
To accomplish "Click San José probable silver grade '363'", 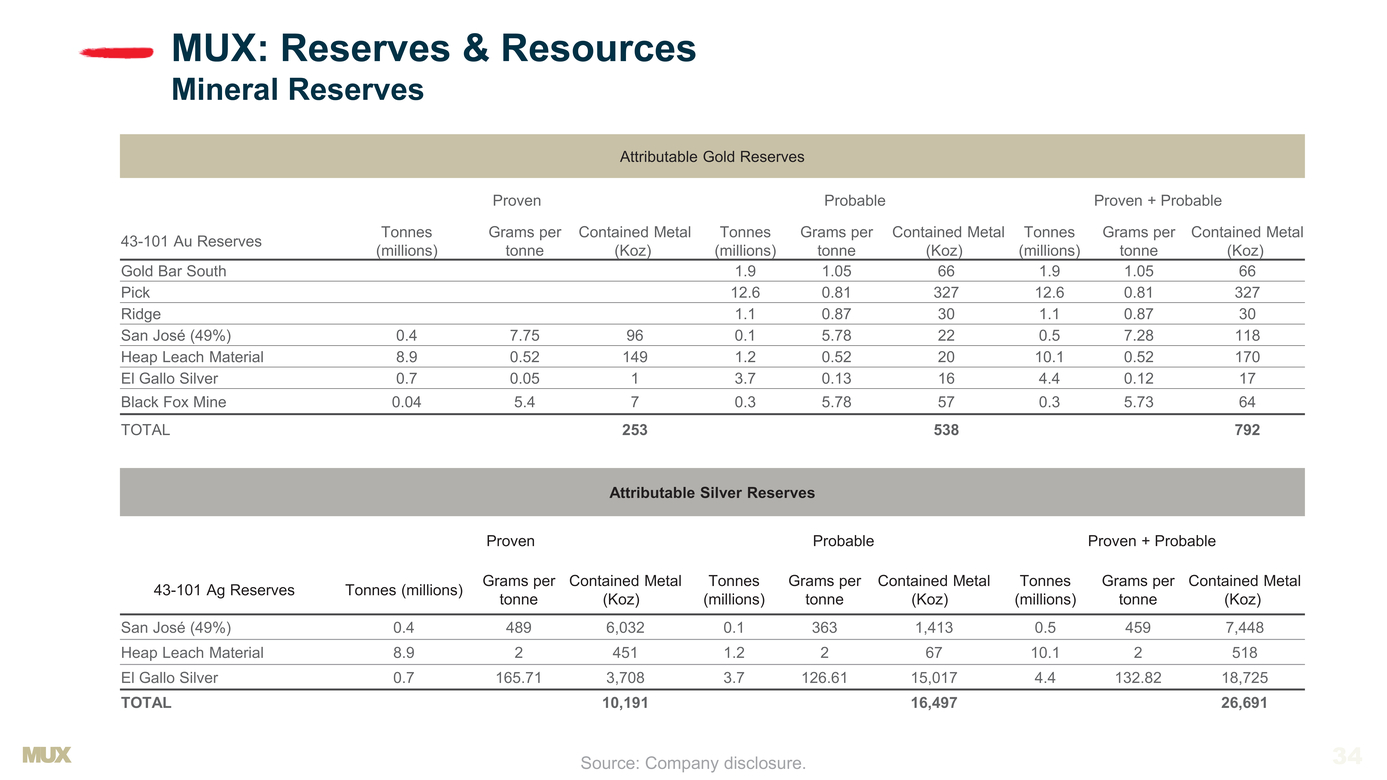I will (825, 628).
